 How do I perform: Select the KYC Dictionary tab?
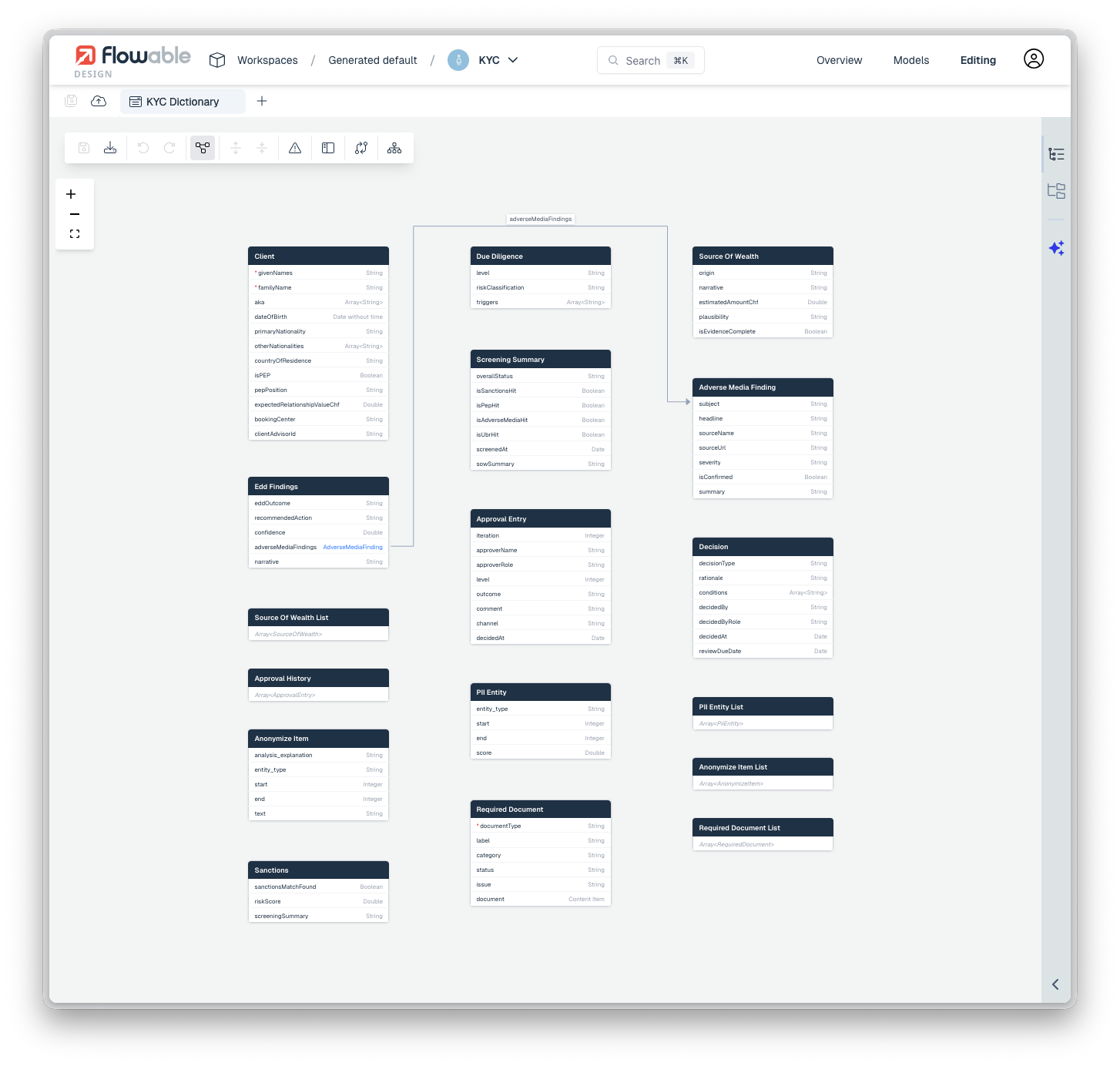pyautogui.click(x=183, y=102)
